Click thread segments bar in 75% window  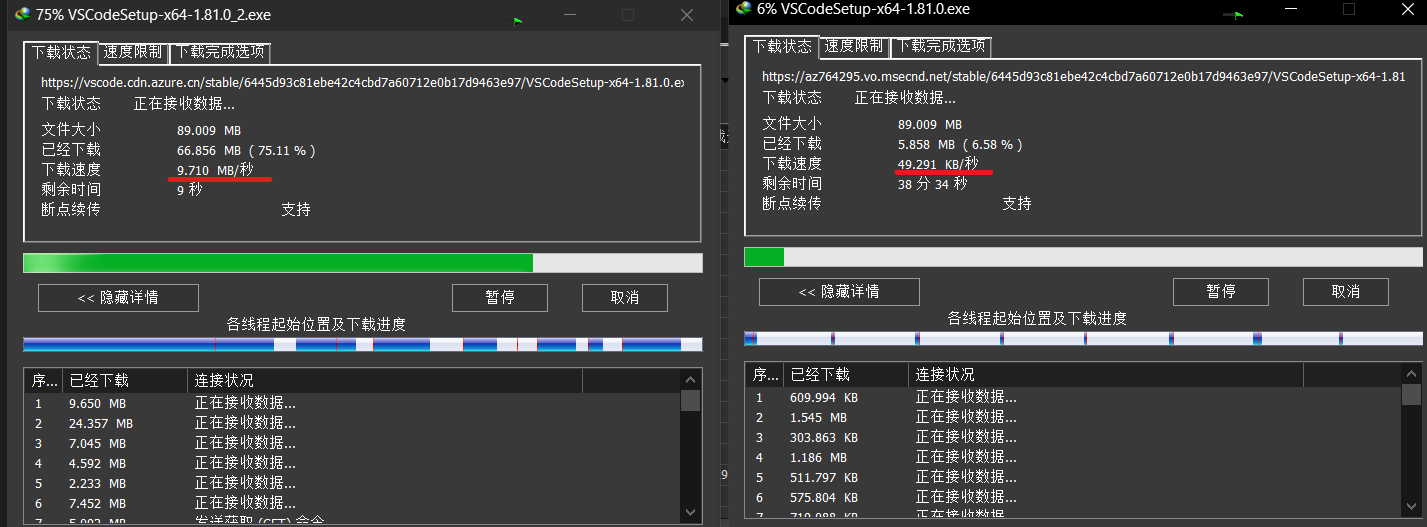(363, 344)
